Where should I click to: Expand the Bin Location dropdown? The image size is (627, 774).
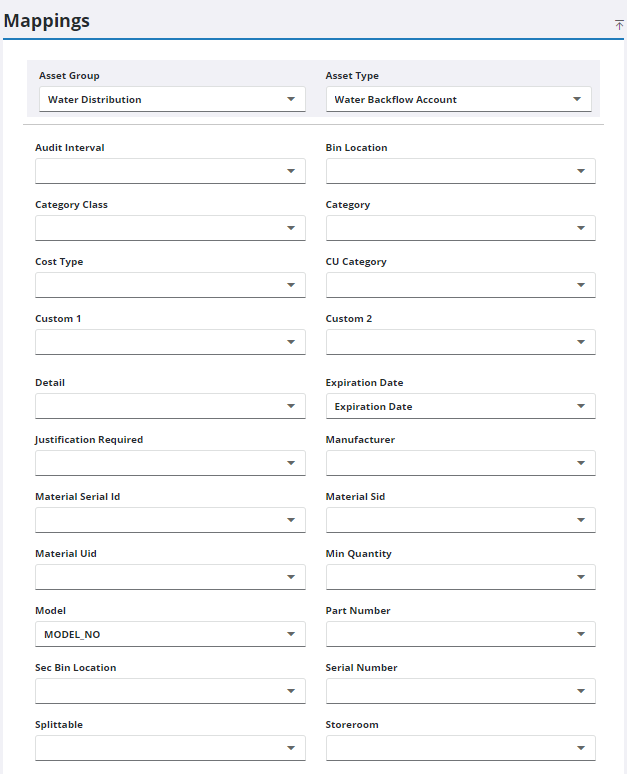461,171
